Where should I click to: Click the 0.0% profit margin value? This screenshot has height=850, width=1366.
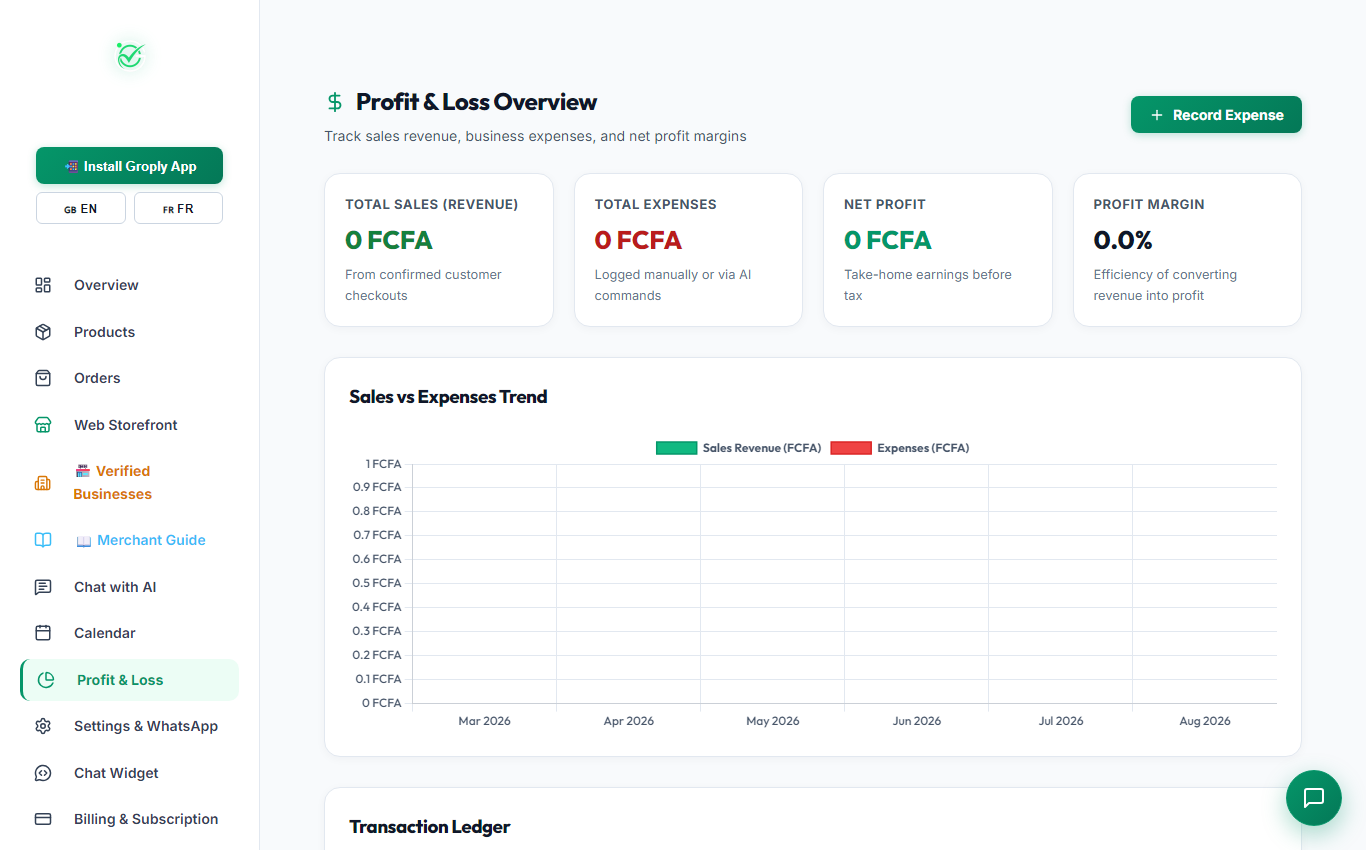1123,240
